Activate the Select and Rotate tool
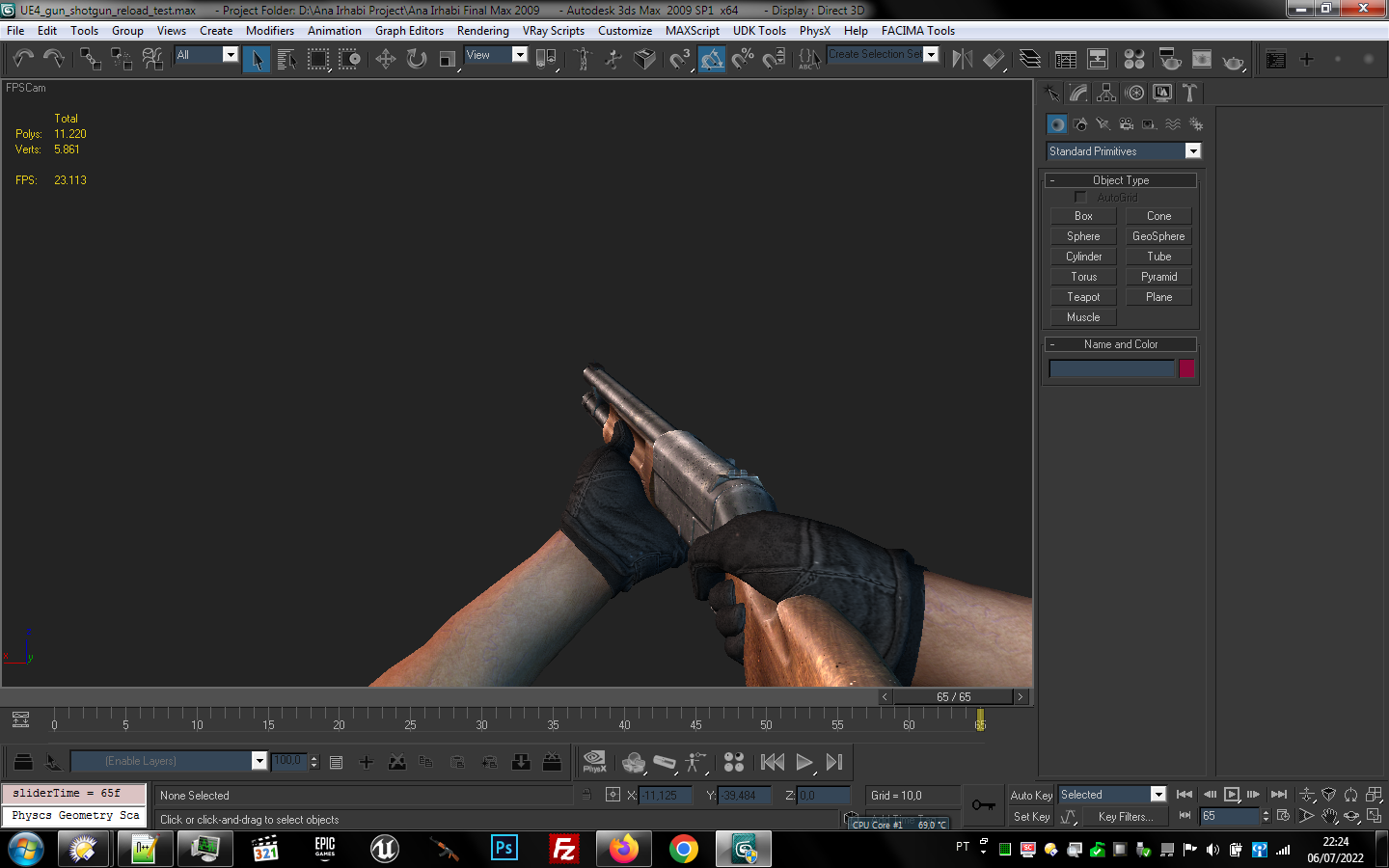 pos(416,60)
